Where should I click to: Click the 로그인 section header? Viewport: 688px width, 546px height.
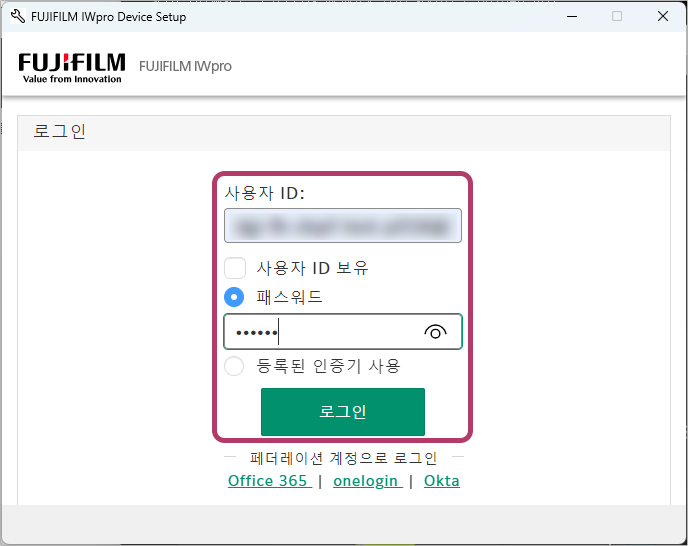pyautogui.click(x=60, y=132)
